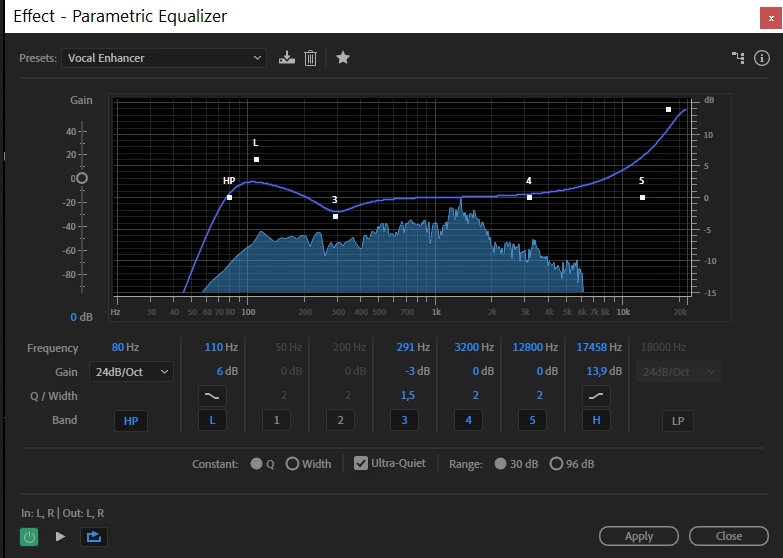Click control point 5 on the graph

tap(642, 197)
